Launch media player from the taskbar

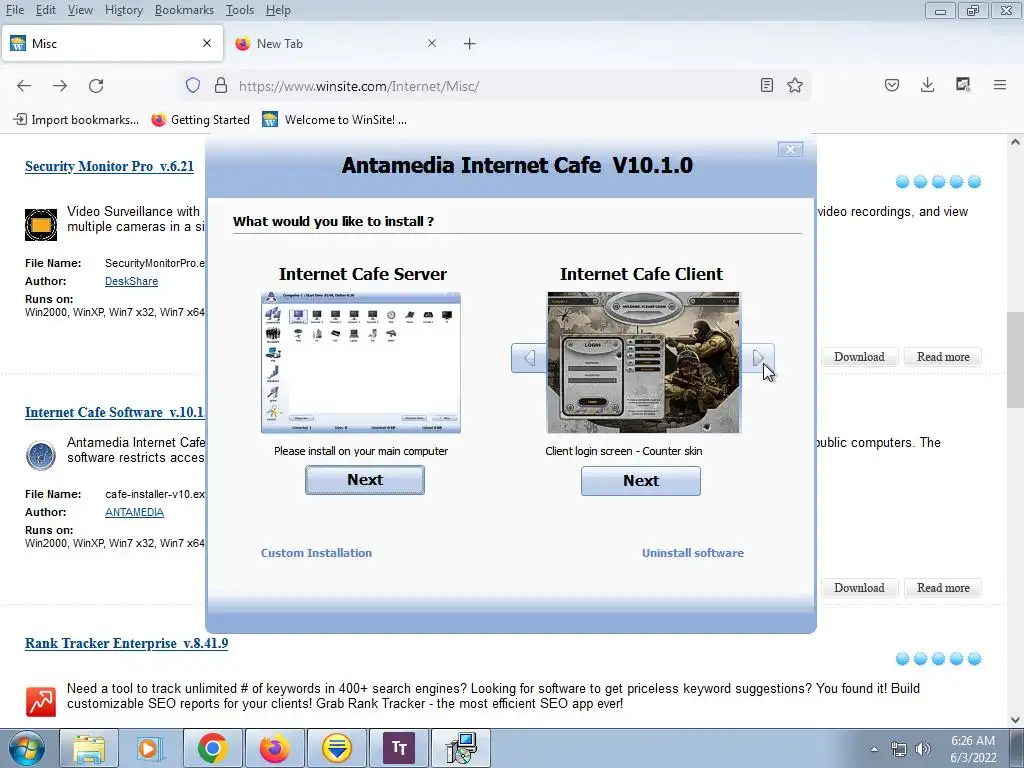click(150, 748)
